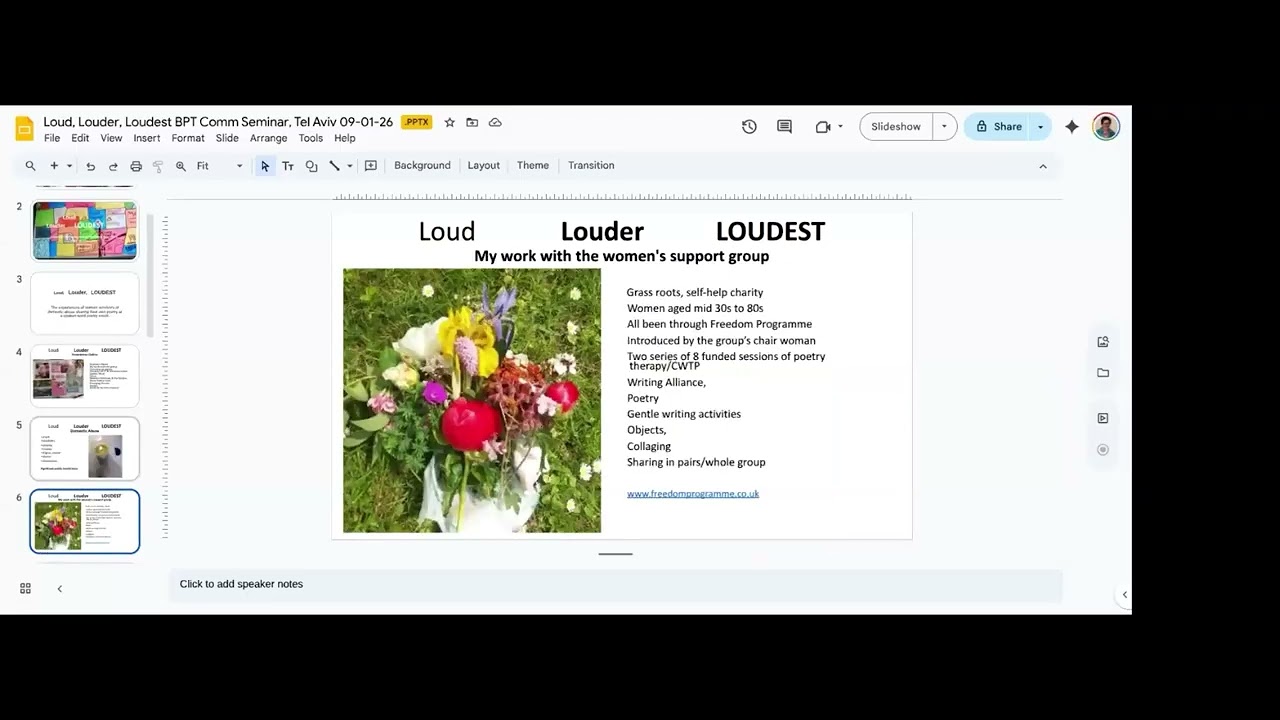Activate the paint format tool
The image size is (1280, 720).
point(158,166)
